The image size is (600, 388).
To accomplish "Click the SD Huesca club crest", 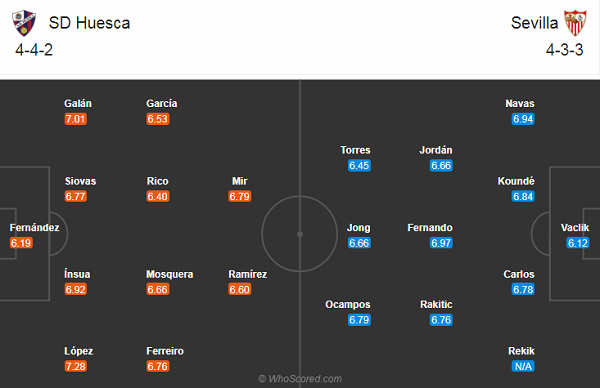I will pyautogui.click(x=24, y=23).
